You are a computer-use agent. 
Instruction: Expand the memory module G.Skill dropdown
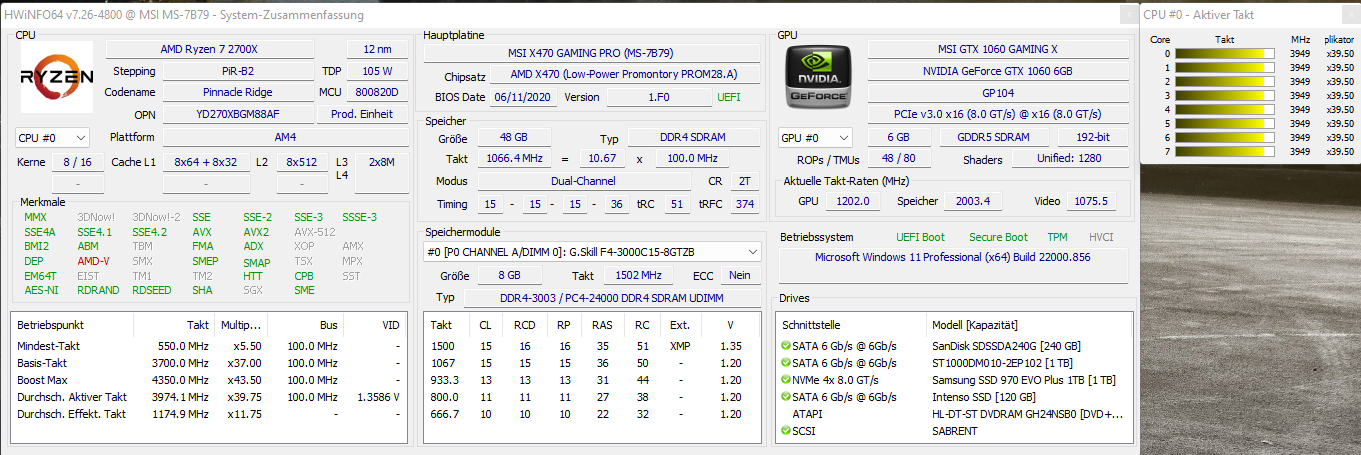592,251
